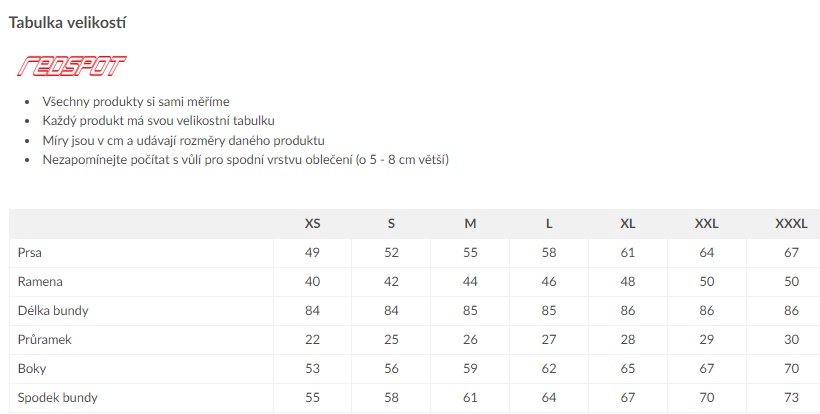
Task: Select the Délka bundy row label
Action: [53, 310]
